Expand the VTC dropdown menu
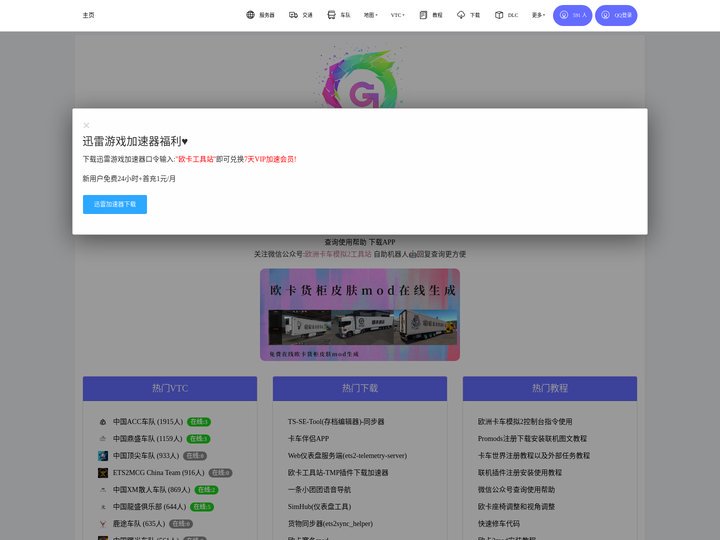720x540 pixels. pyautogui.click(x=398, y=15)
